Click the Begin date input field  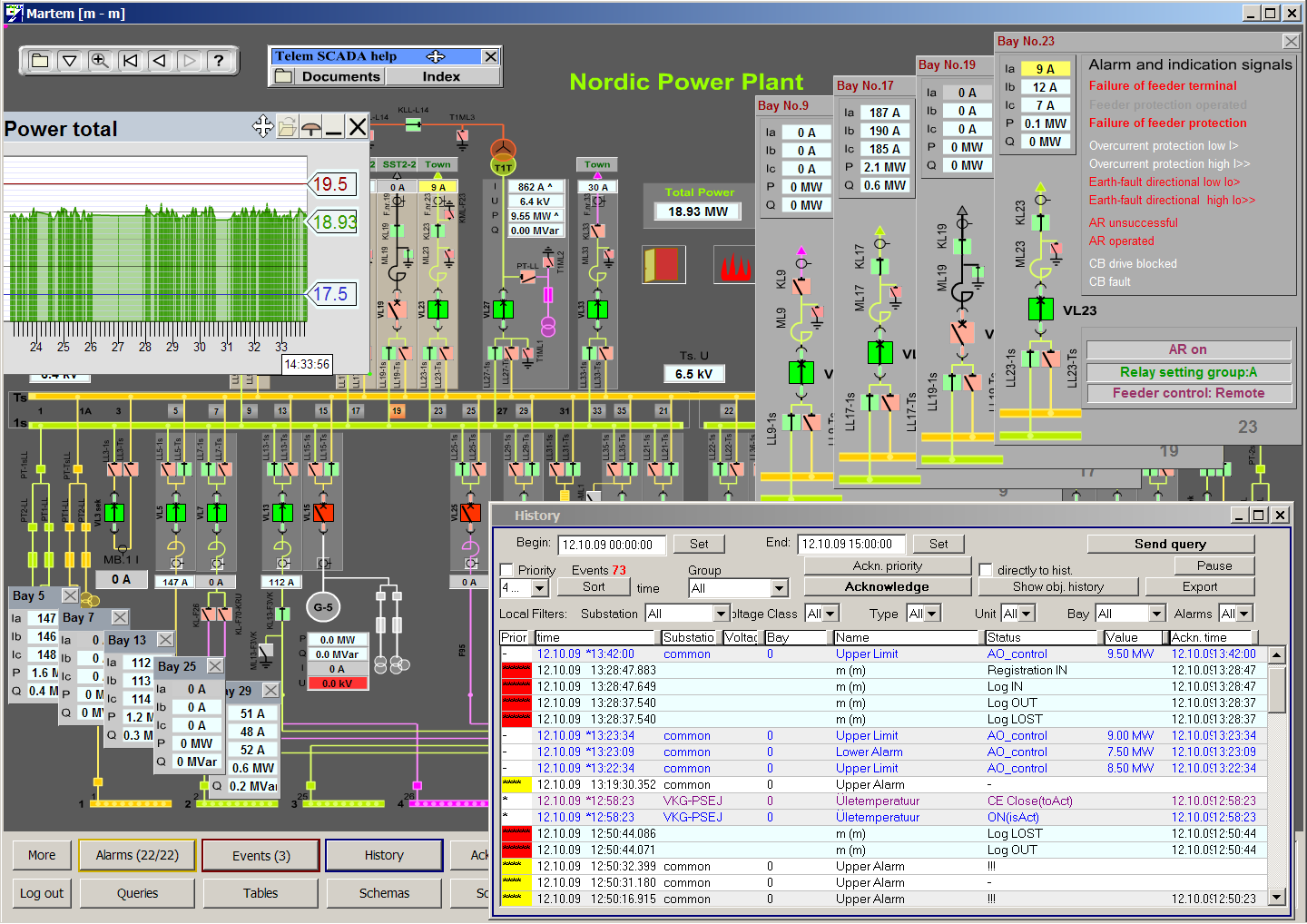(x=612, y=545)
